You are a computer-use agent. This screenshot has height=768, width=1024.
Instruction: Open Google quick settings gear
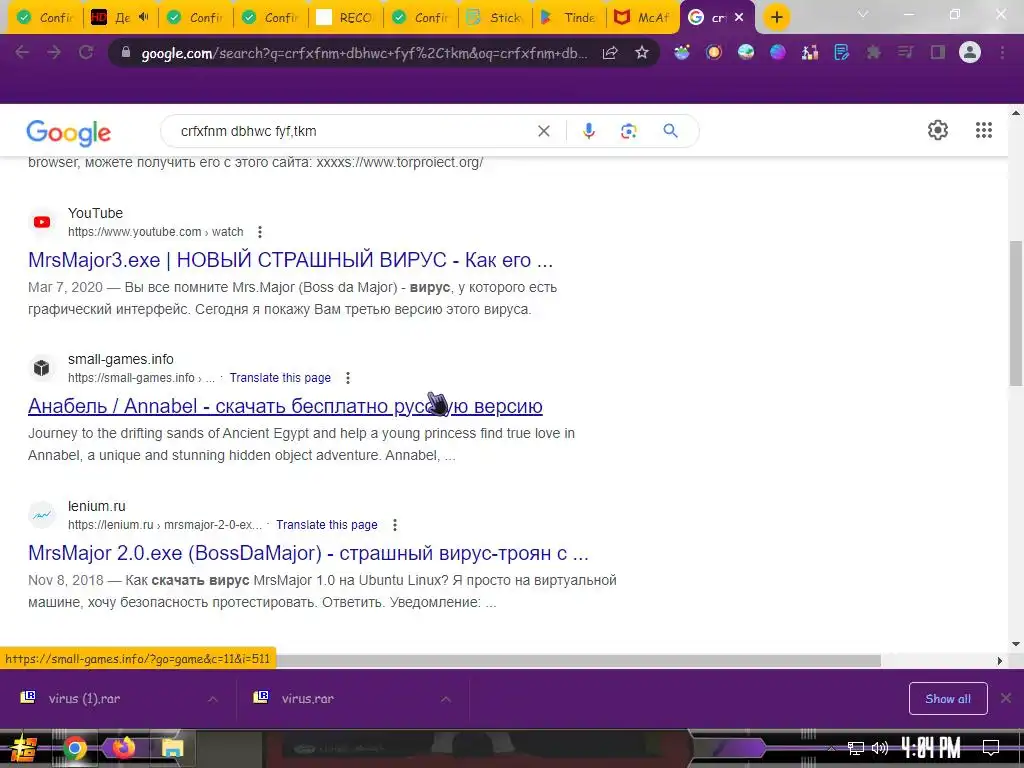pyautogui.click(x=938, y=130)
